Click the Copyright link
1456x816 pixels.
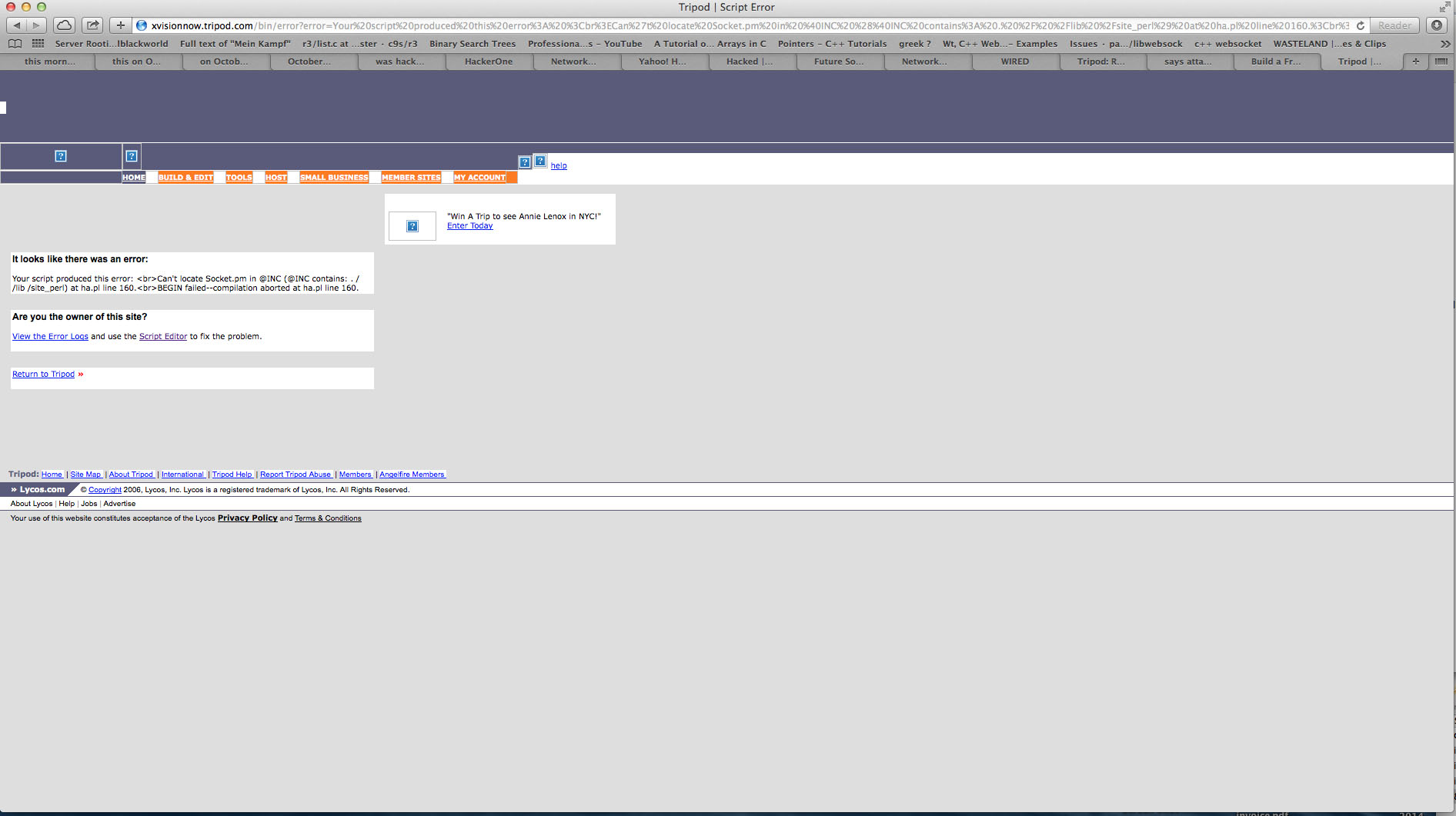tap(105, 490)
